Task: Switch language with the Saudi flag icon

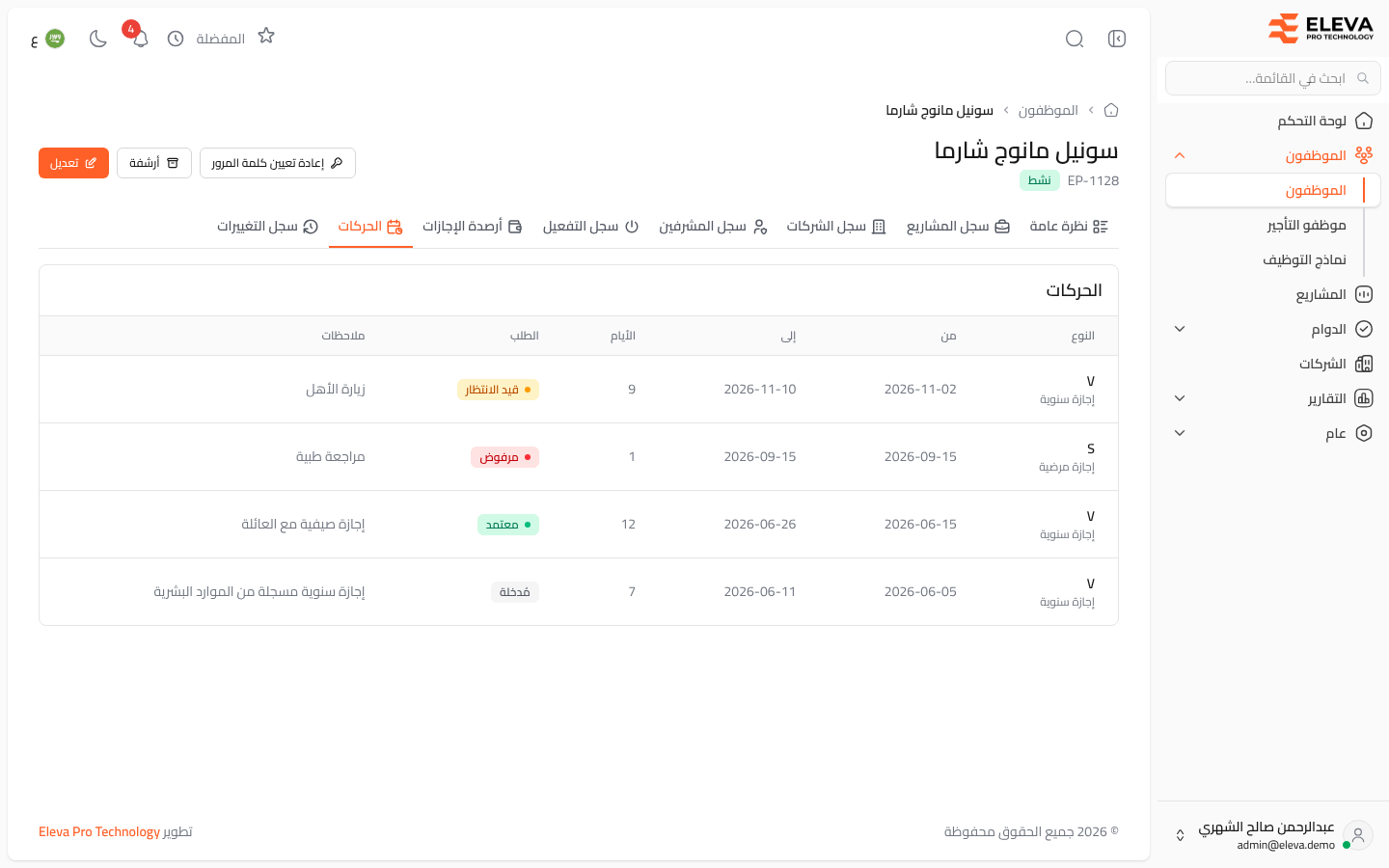Action: pyautogui.click(x=55, y=39)
